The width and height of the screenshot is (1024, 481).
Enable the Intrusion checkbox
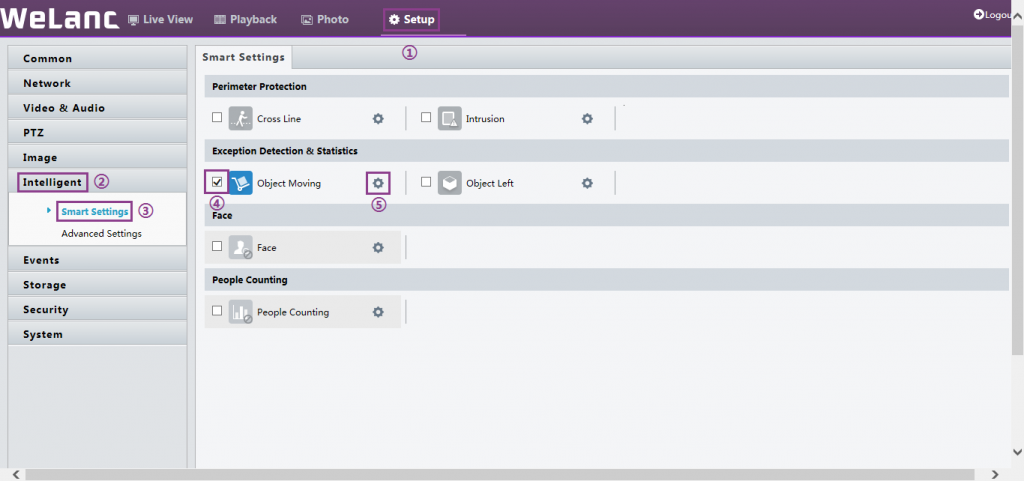[x=426, y=117]
